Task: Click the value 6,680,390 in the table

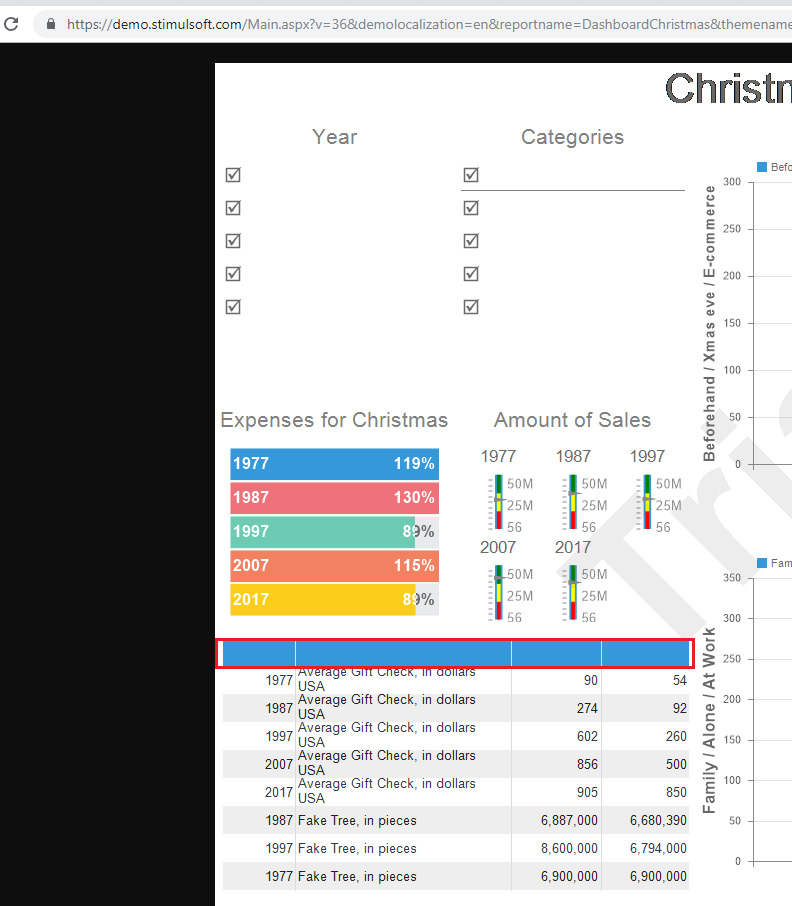Action: [658, 820]
